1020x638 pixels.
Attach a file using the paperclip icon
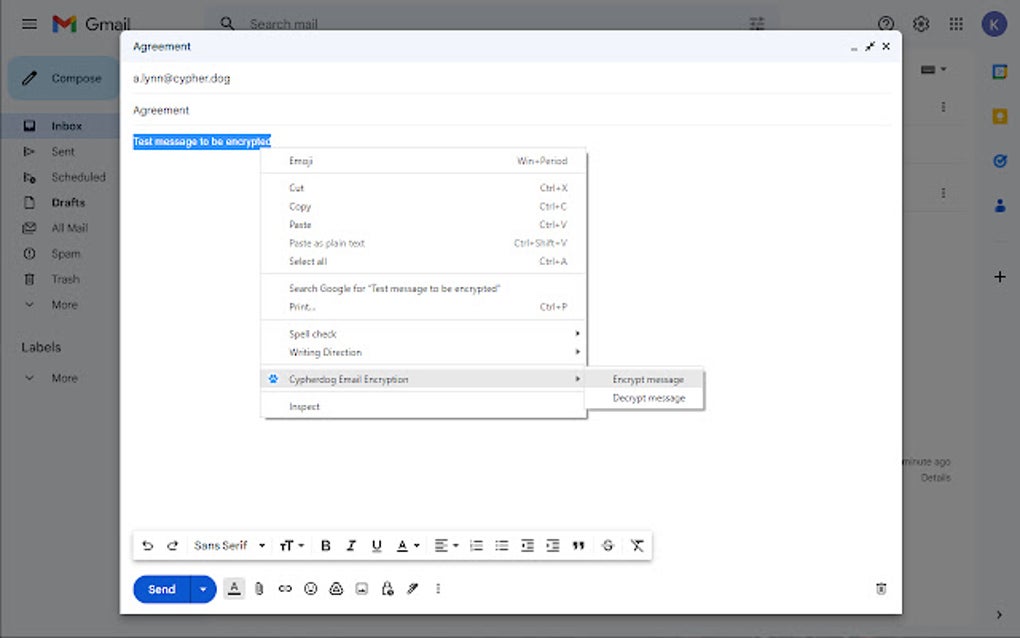[259, 588]
